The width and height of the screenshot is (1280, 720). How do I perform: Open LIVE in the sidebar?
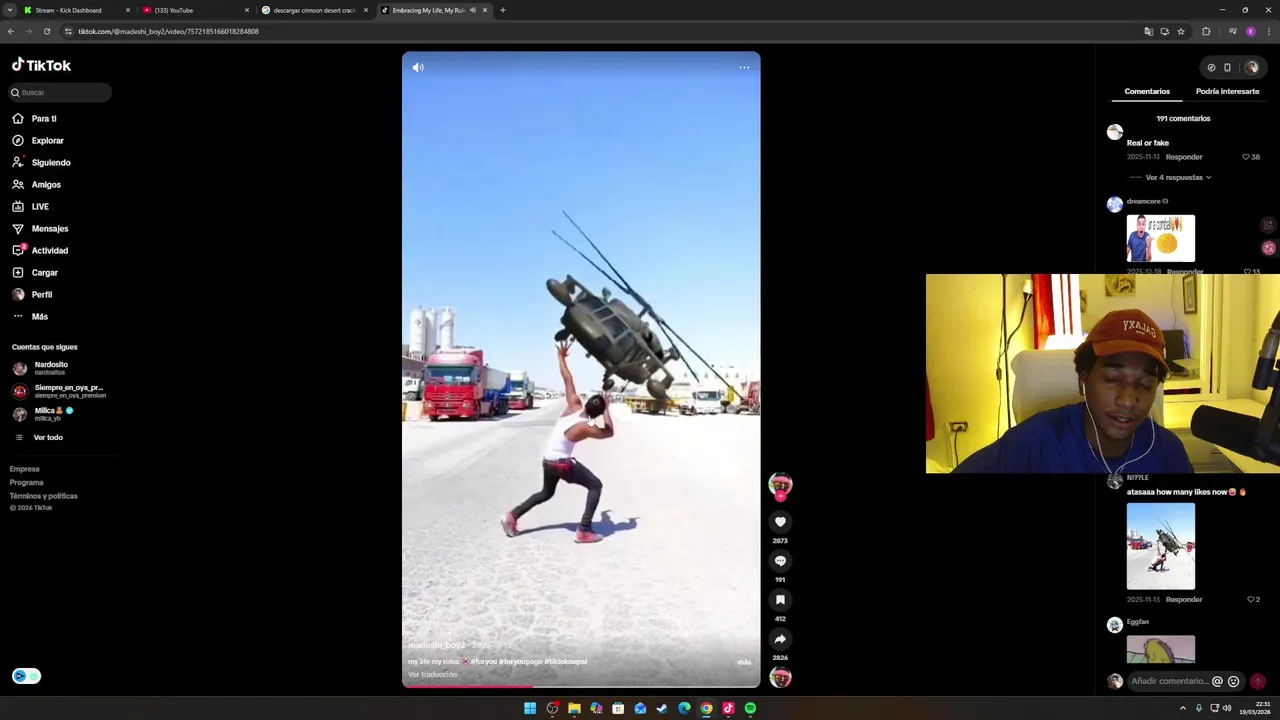point(40,206)
